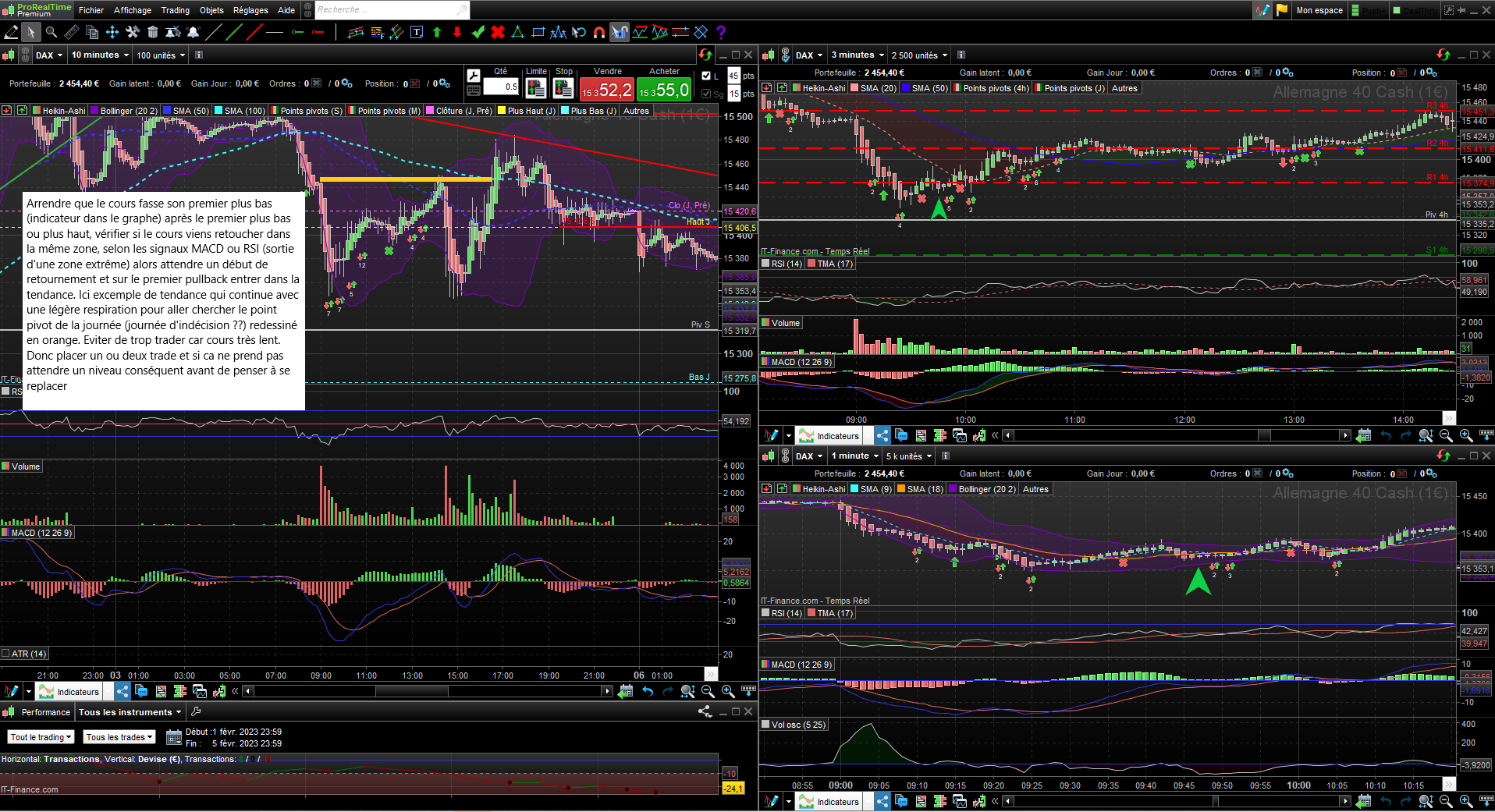Open the 3 minutes timeframe dropdown
The image size is (1495, 812).
click(858, 55)
